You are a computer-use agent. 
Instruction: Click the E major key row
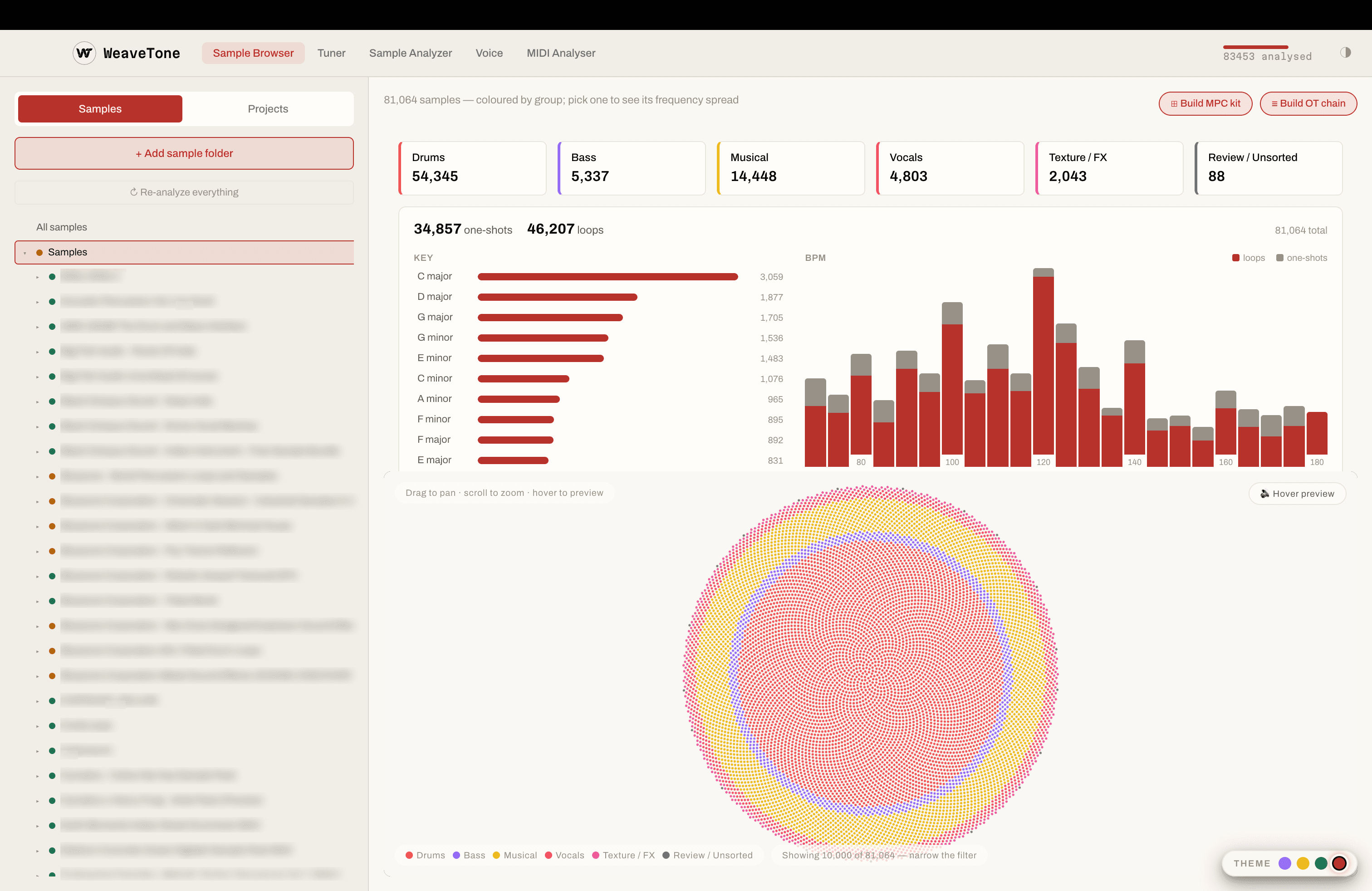pos(598,460)
